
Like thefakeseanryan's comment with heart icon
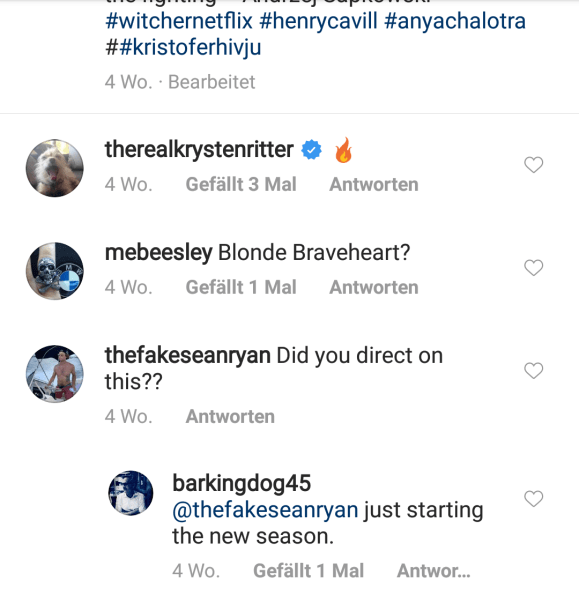pos(533,370)
